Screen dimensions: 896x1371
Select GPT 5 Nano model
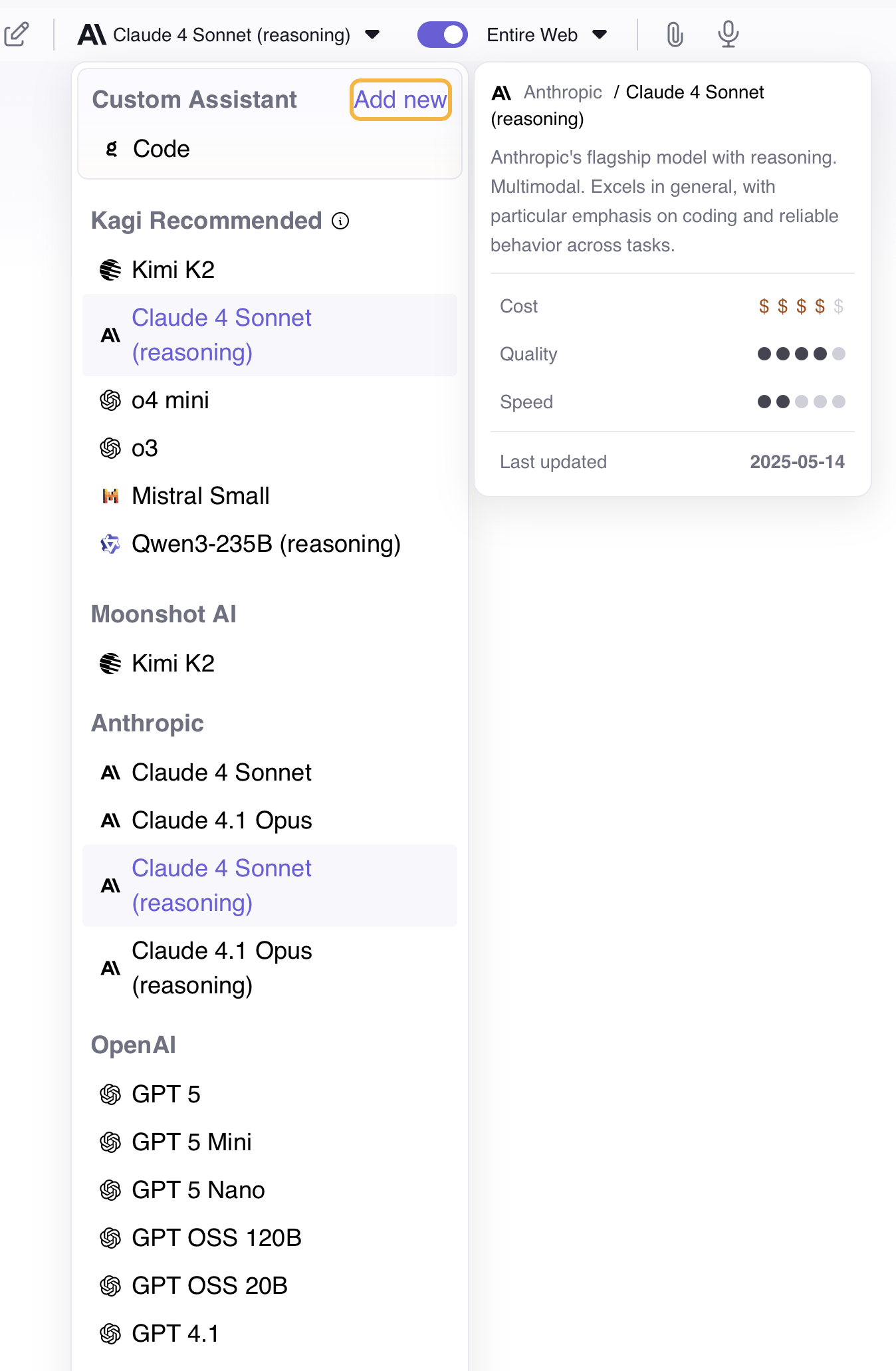198,1190
